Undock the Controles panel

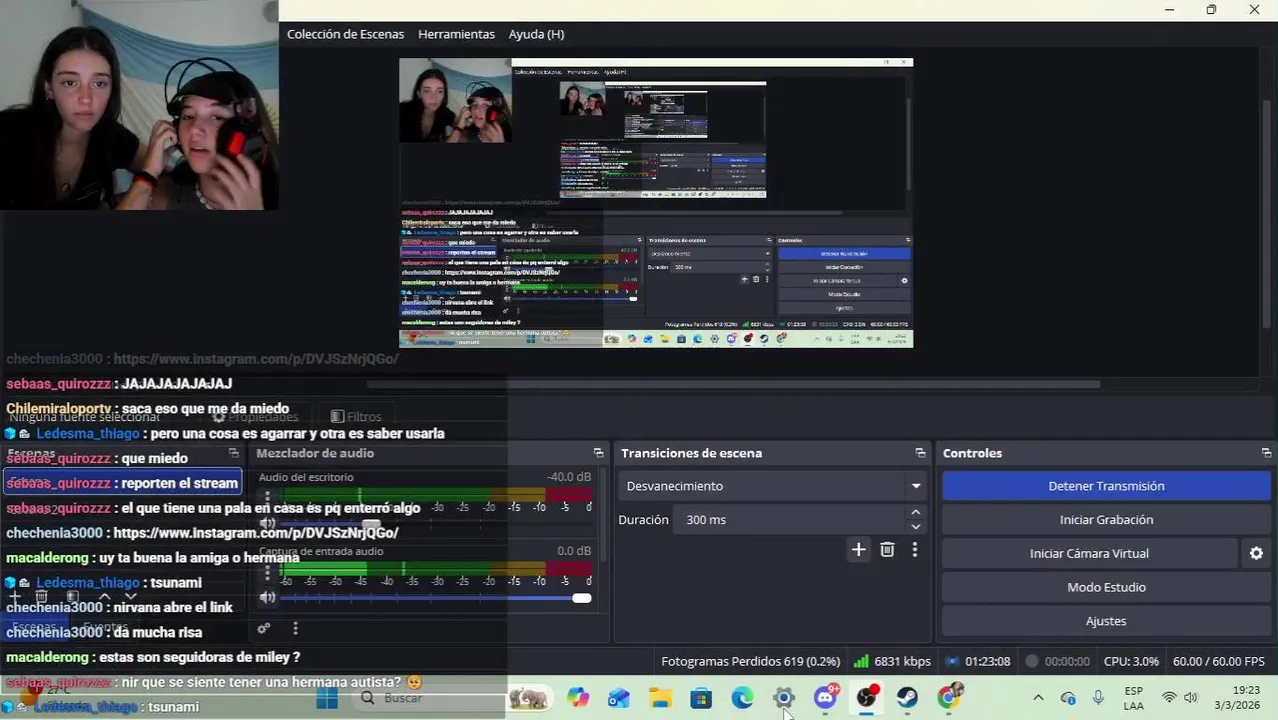(1266, 453)
